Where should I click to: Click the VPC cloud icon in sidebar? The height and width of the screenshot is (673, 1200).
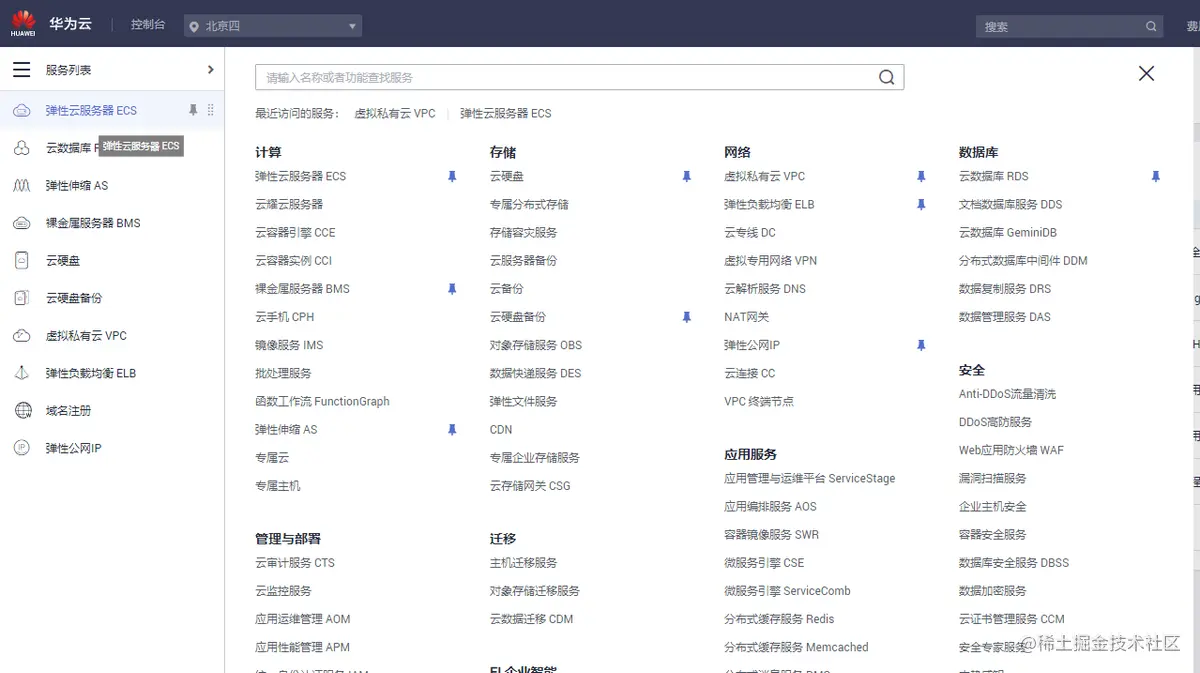[x=21, y=335]
